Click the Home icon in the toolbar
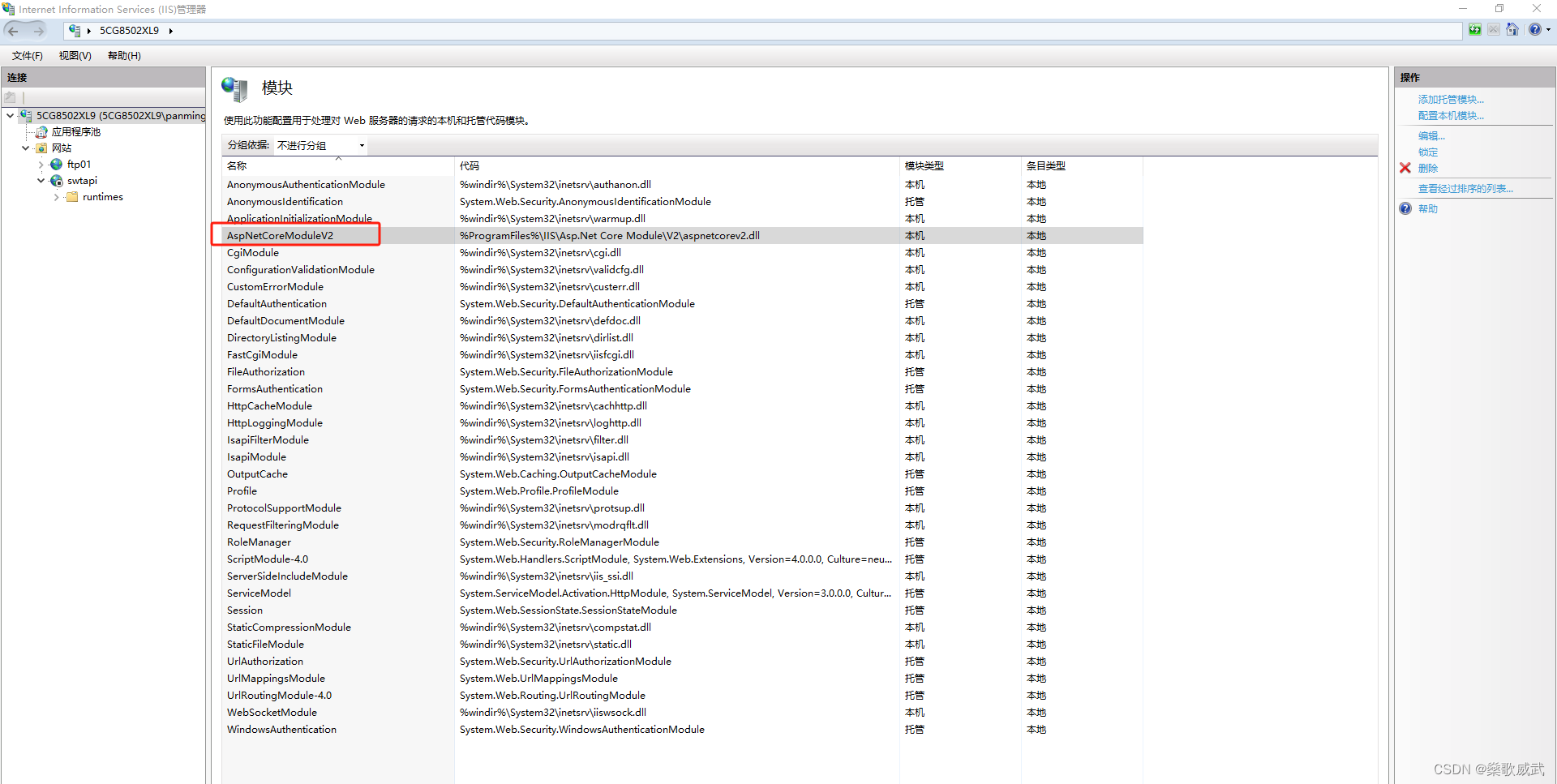 (1512, 30)
